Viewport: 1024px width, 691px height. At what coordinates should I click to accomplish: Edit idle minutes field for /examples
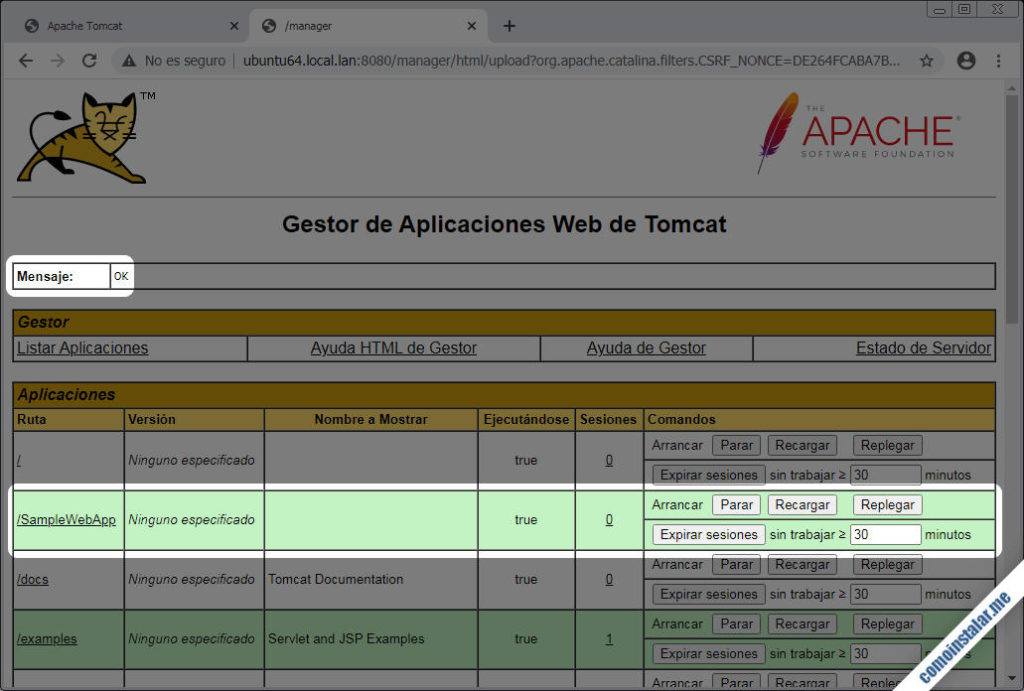[885, 654]
